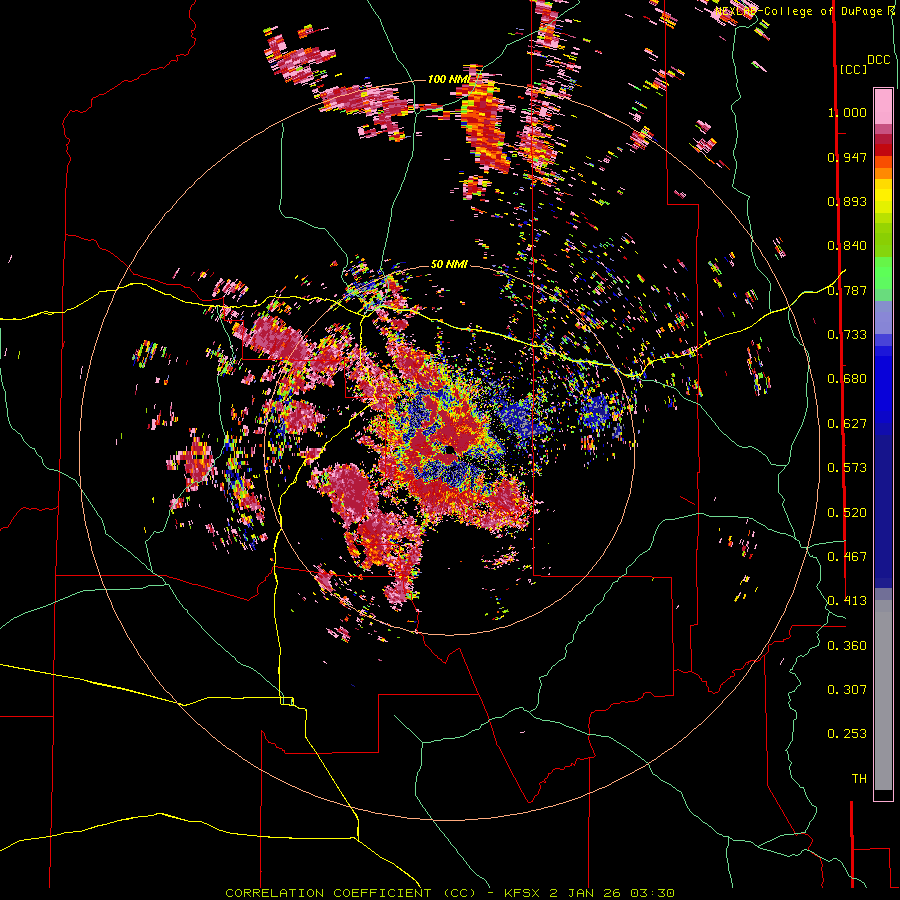Select the 0.787 legend value
900x900 pixels.
(x=847, y=290)
